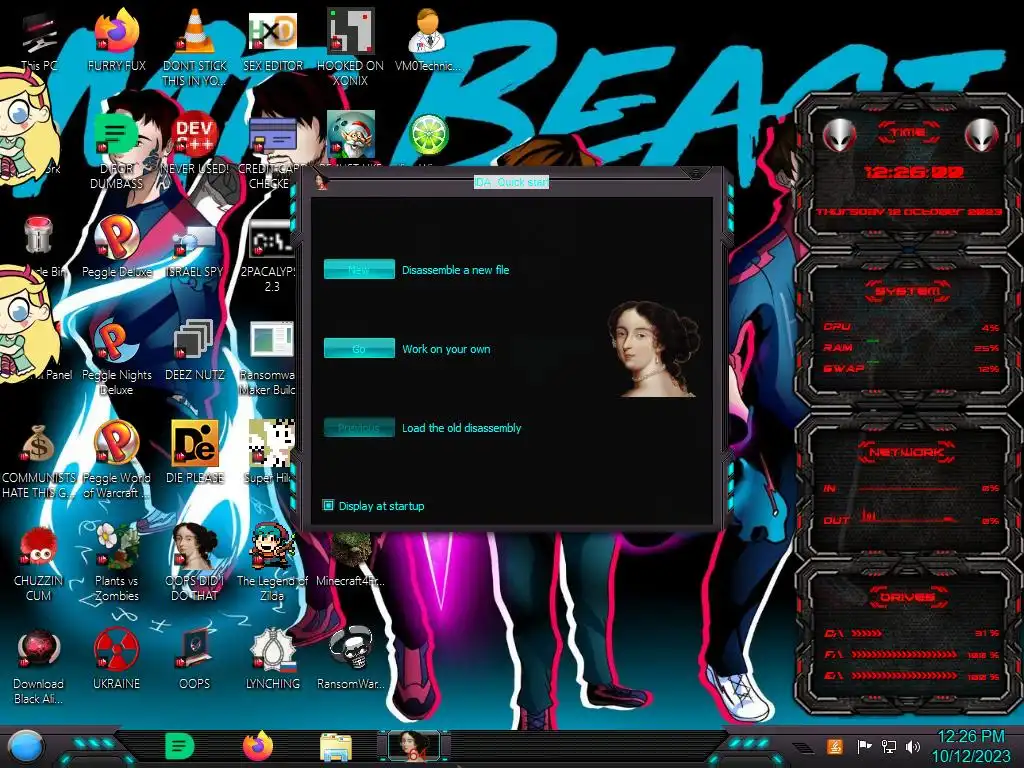The height and width of the screenshot is (768, 1024).
Task: Open the OOPS laptop desktop icon
Action: (195, 649)
